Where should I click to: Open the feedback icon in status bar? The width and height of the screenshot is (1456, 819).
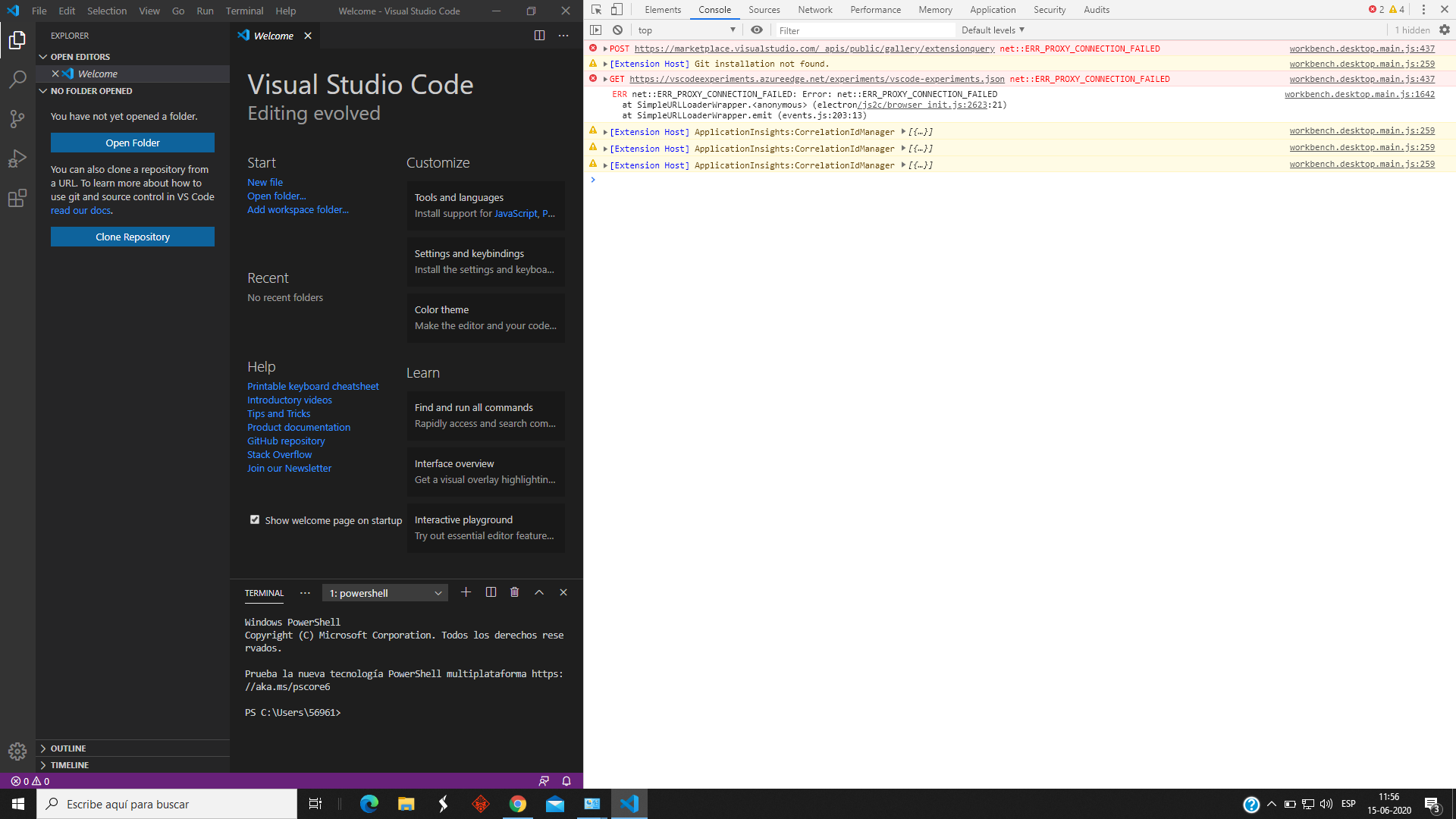click(x=544, y=781)
